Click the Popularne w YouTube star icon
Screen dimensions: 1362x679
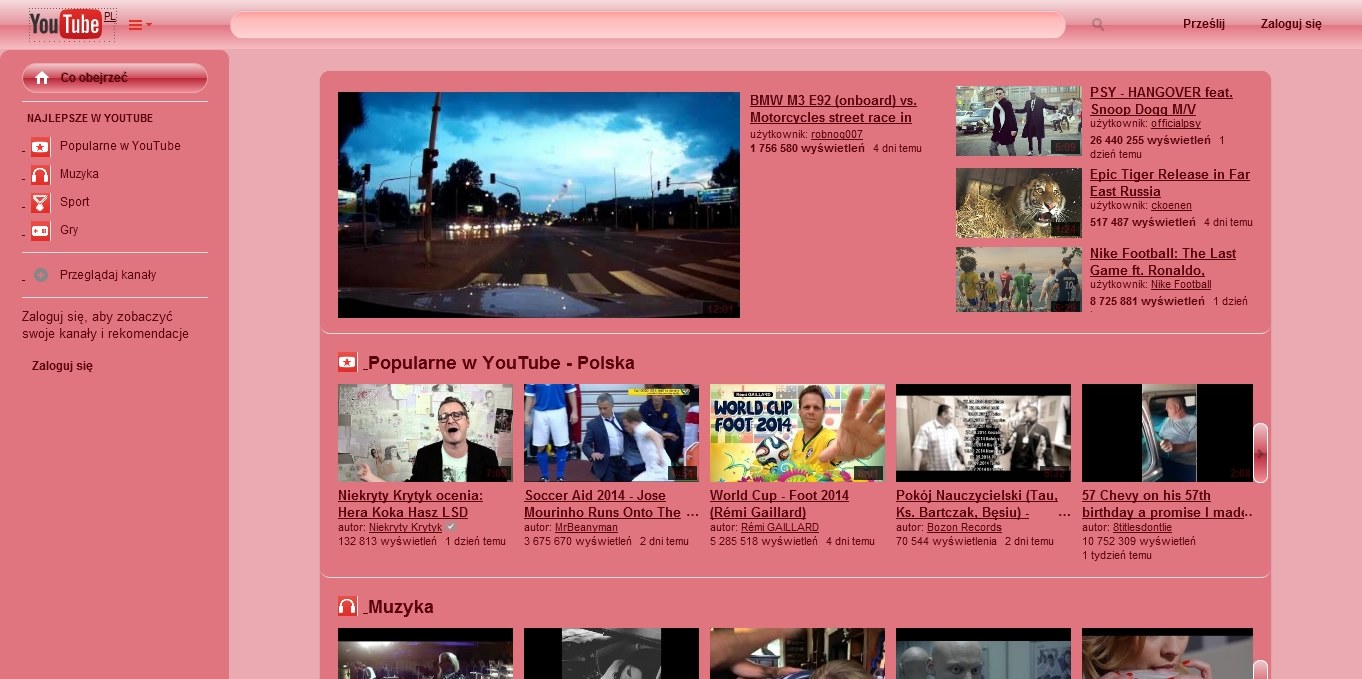coord(40,146)
